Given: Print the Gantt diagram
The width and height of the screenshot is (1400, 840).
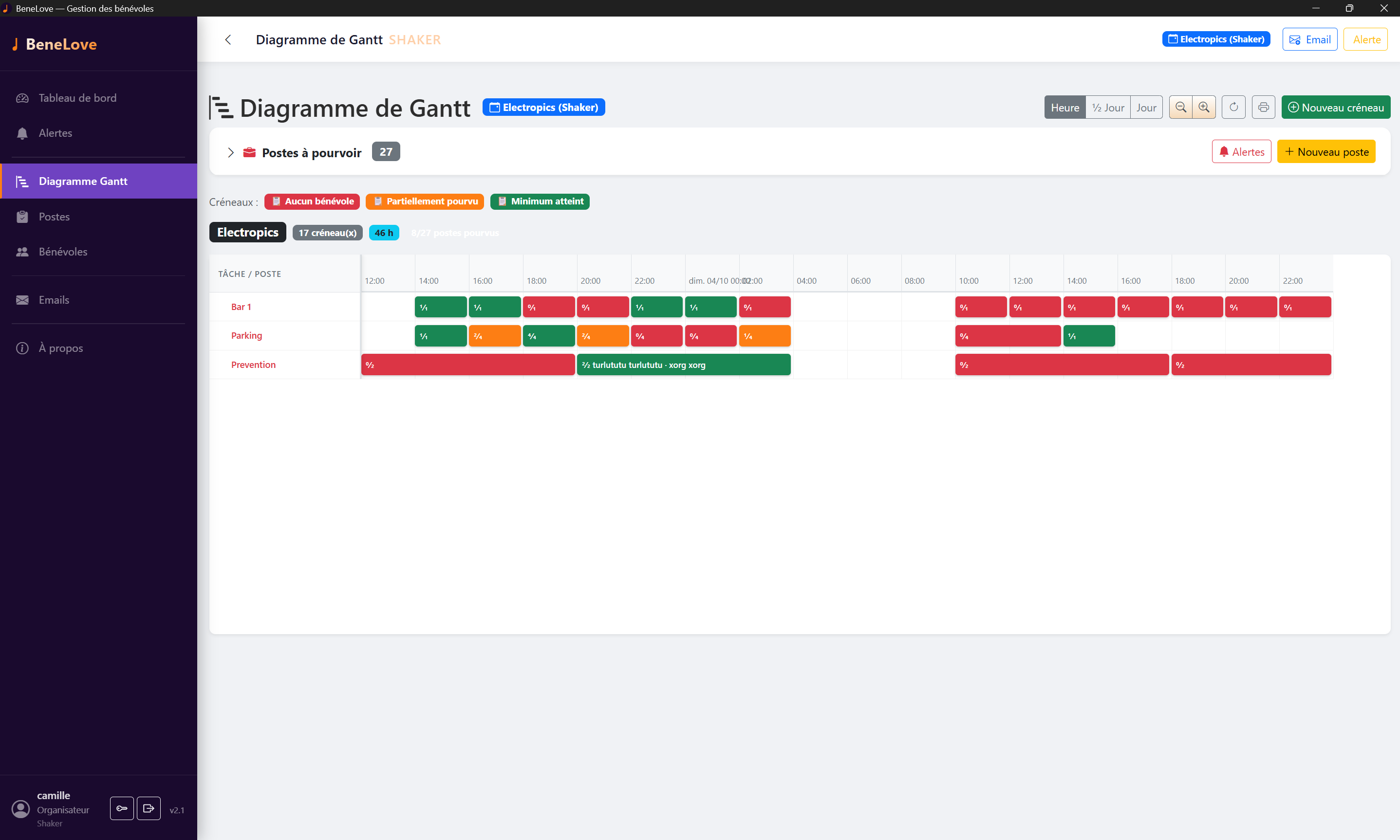Looking at the screenshot, I should (x=1264, y=108).
